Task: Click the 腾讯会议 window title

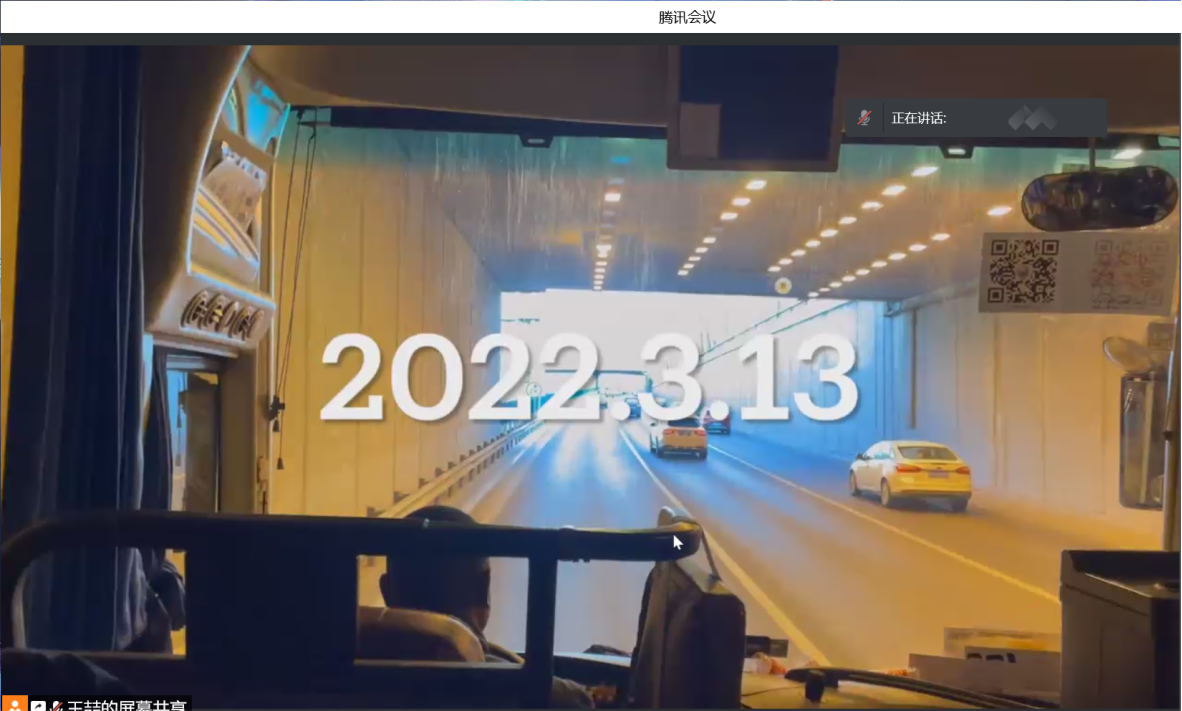Action: click(x=687, y=17)
